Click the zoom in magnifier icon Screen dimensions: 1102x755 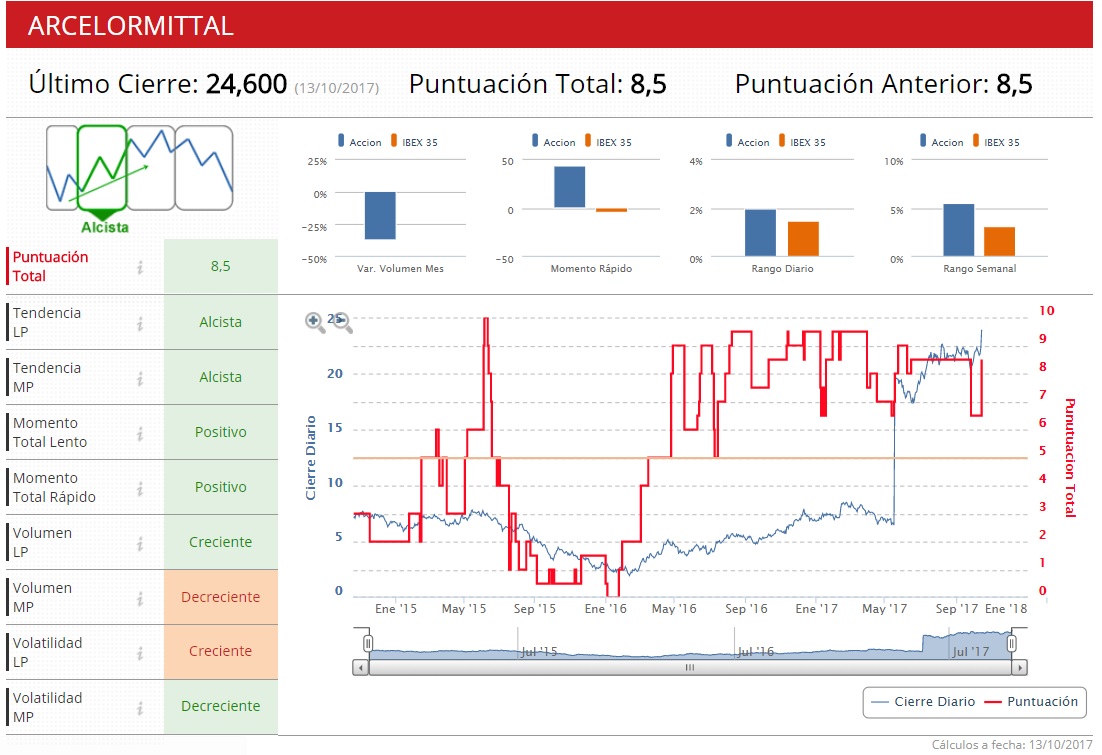click(315, 321)
